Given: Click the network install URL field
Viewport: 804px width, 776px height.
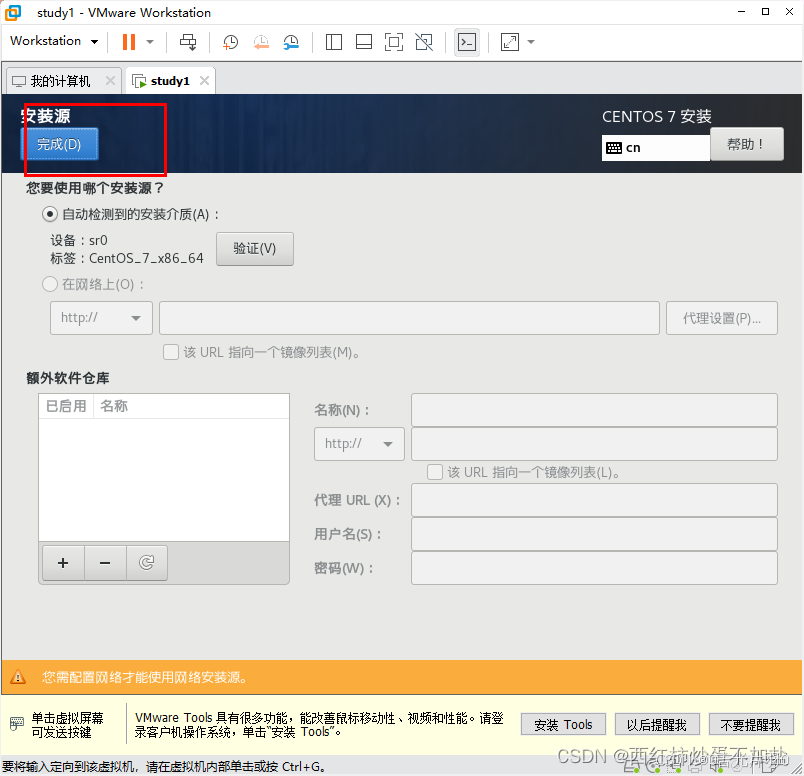Looking at the screenshot, I should pyautogui.click(x=409, y=318).
